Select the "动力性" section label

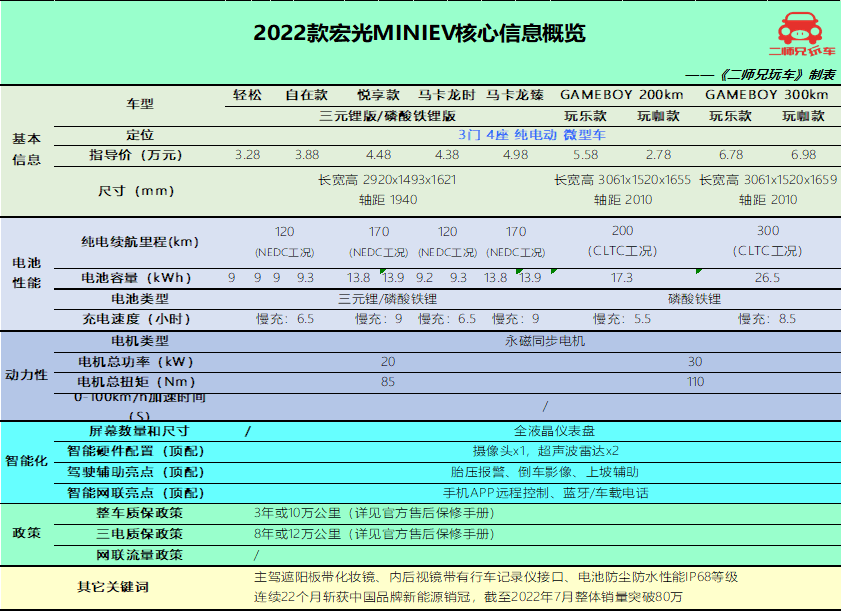point(26,375)
